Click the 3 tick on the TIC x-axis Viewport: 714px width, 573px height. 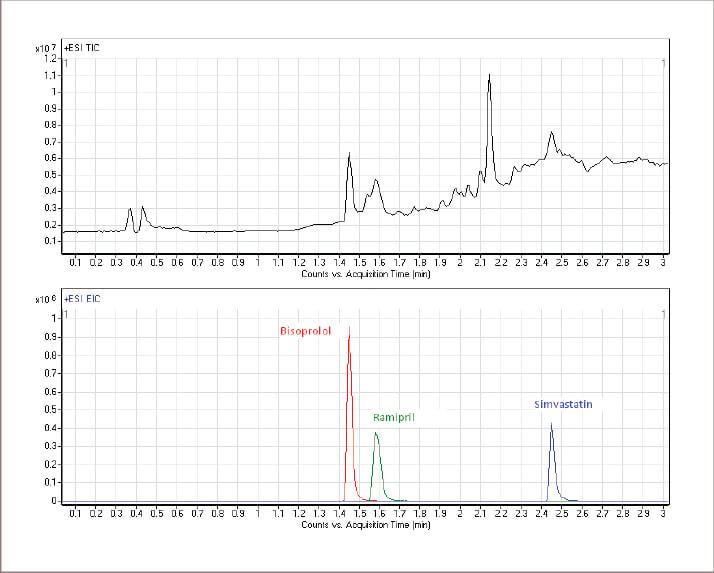point(663,263)
